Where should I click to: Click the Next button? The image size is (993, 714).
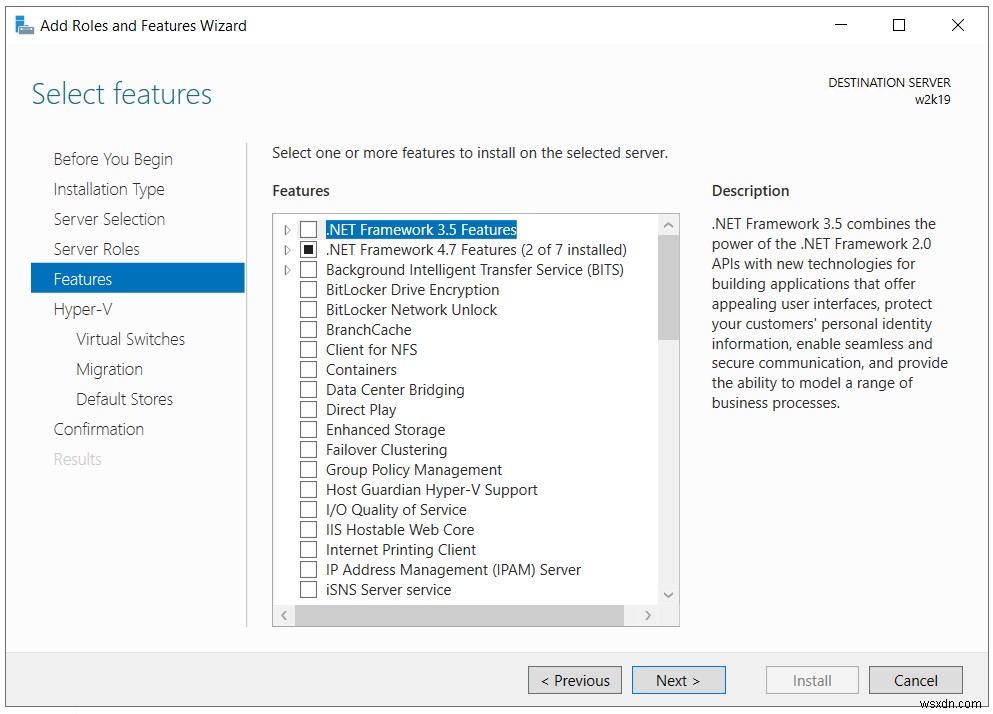678,679
